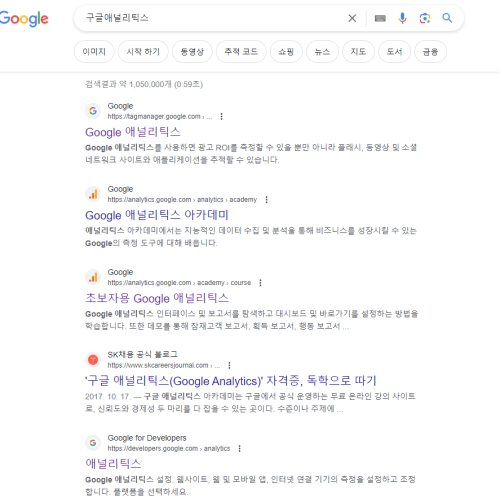Select the 추적 코드 filter chip
The height and width of the screenshot is (500, 500).
pyautogui.click(x=241, y=52)
